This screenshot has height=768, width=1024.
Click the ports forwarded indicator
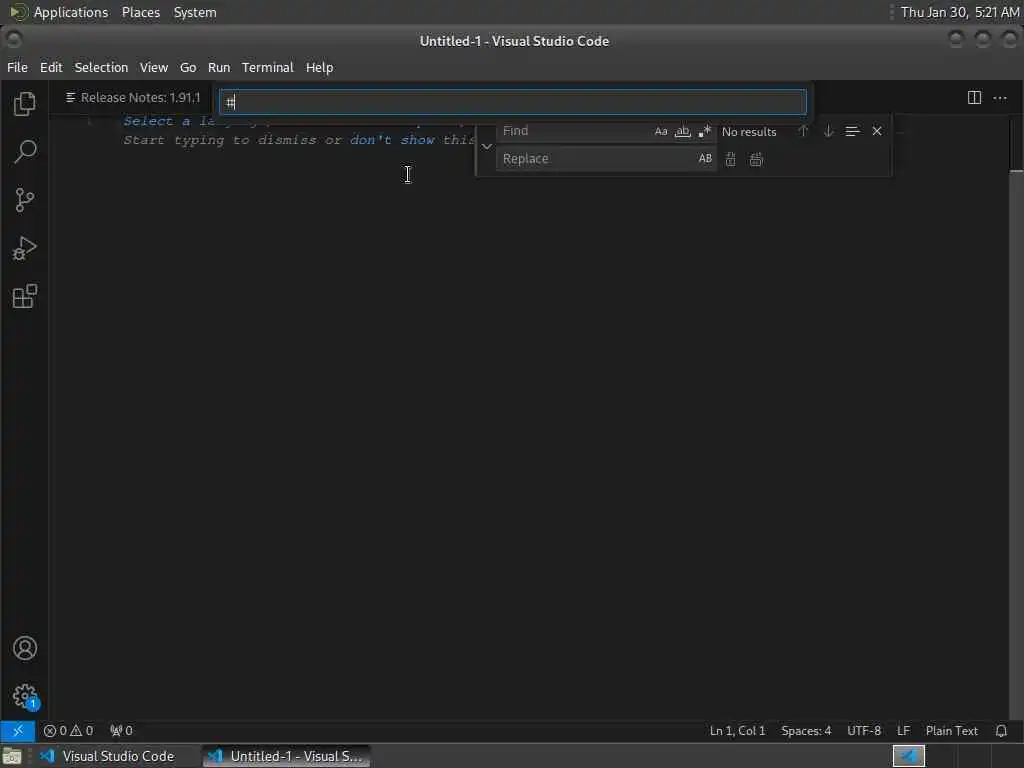[x=121, y=731]
